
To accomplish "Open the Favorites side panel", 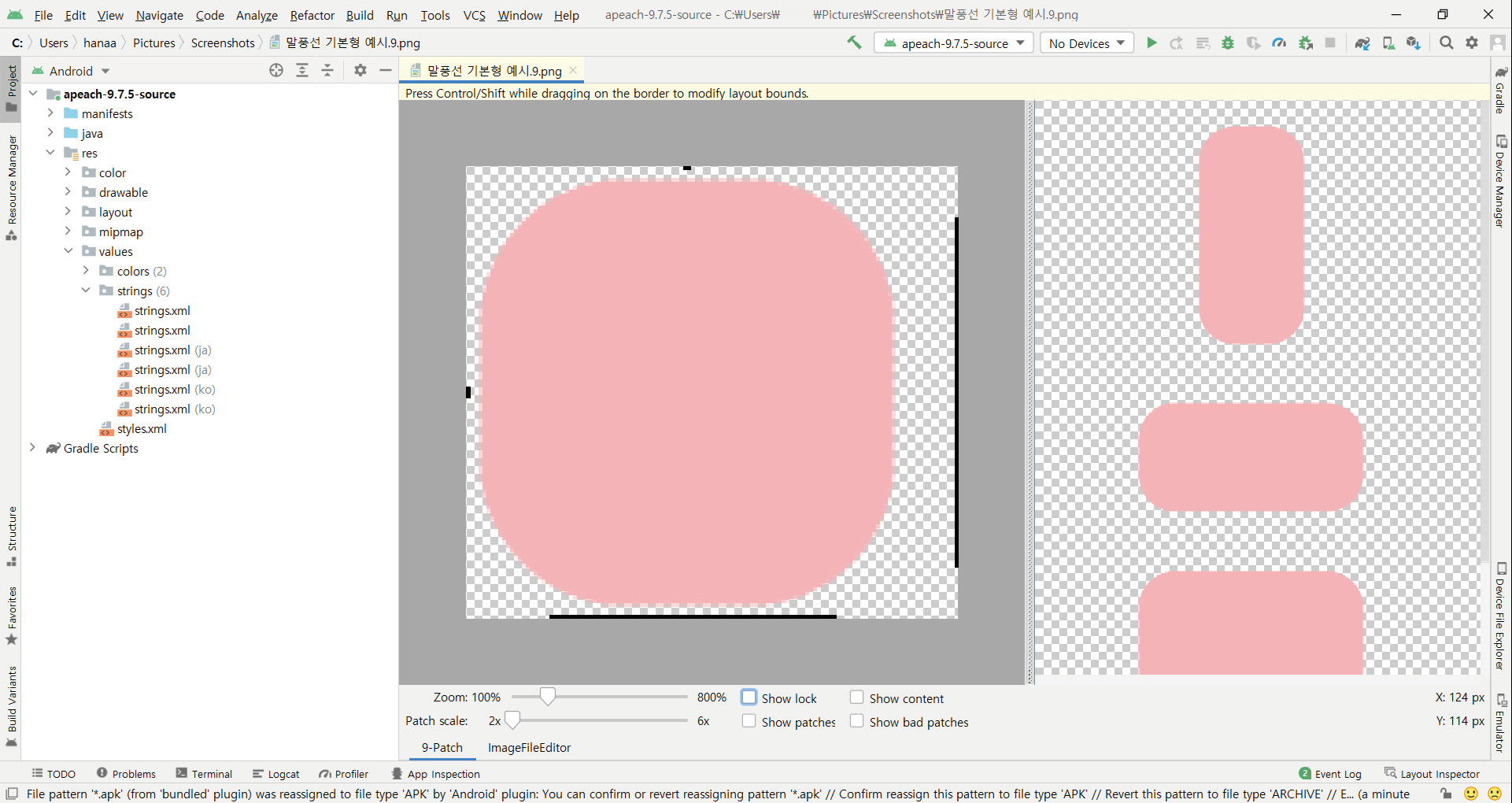I will (x=11, y=616).
